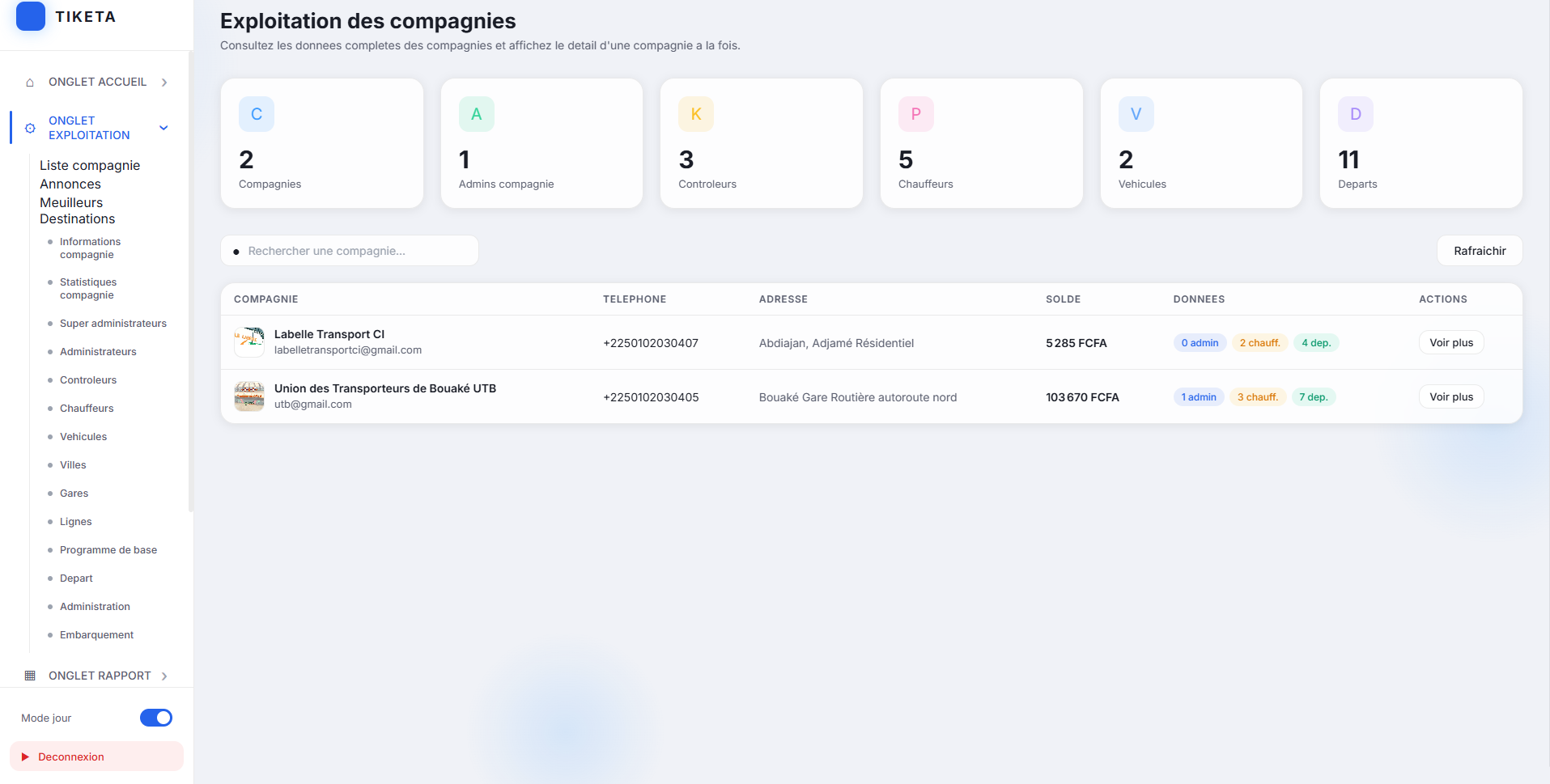The width and height of the screenshot is (1550, 784).
Task: Click the labelletransportci@gmail.com email
Action: 348,350
